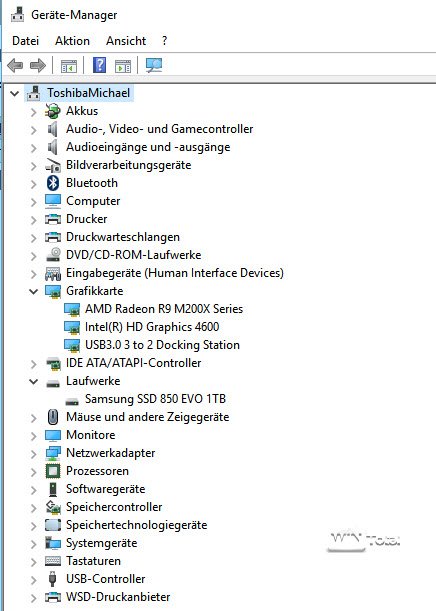
Task: Select the Monitore label
Action: click(x=90, y=435)
